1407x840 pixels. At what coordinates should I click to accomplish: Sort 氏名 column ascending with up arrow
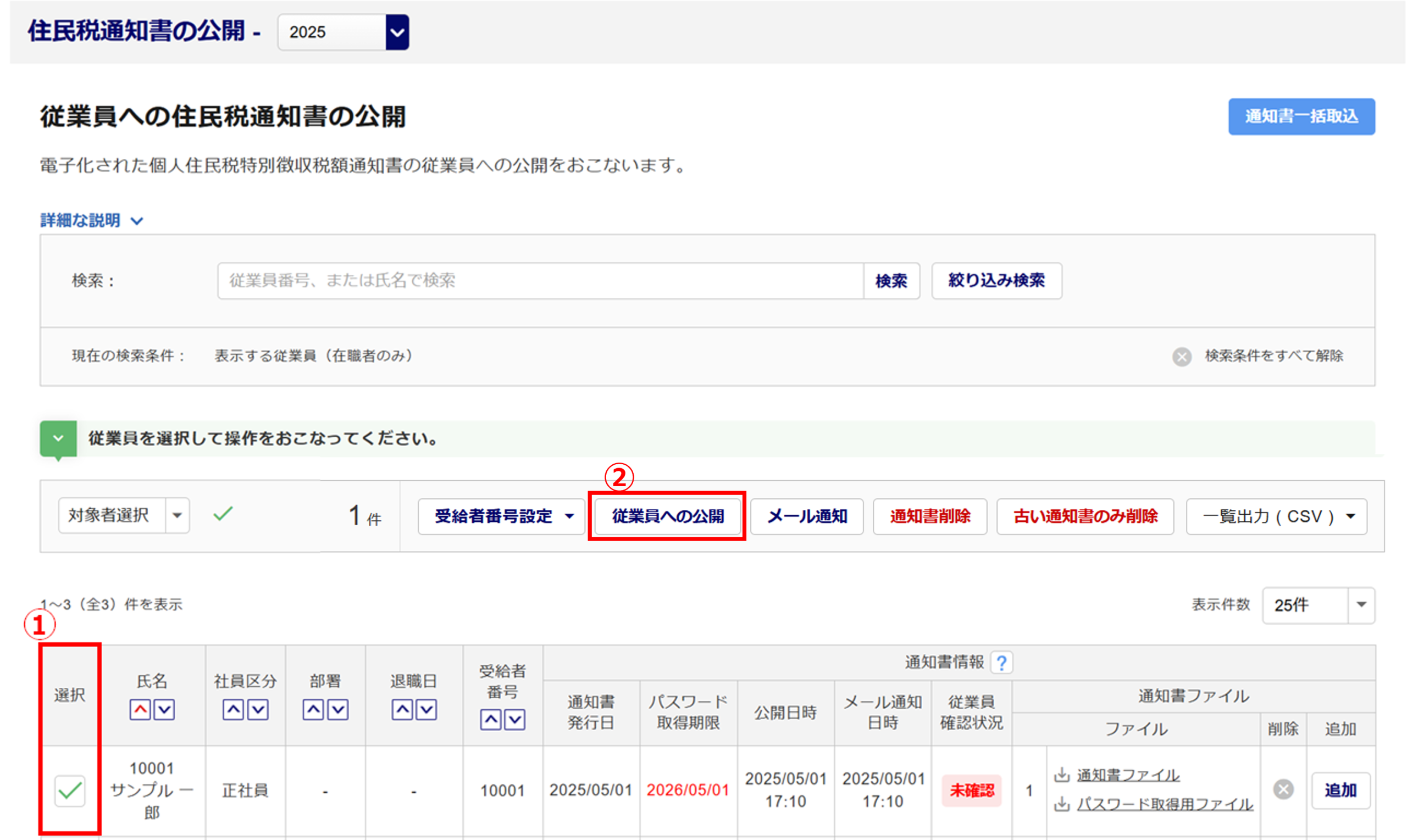coord(140,709)
